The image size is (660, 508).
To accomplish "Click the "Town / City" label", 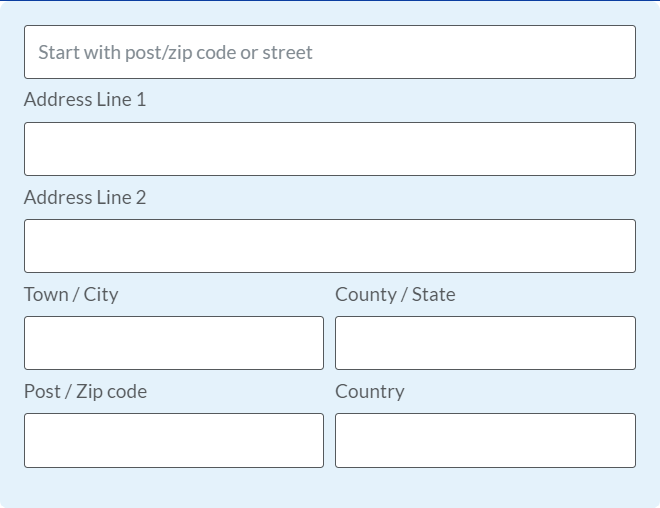I will tap(71, 294).
